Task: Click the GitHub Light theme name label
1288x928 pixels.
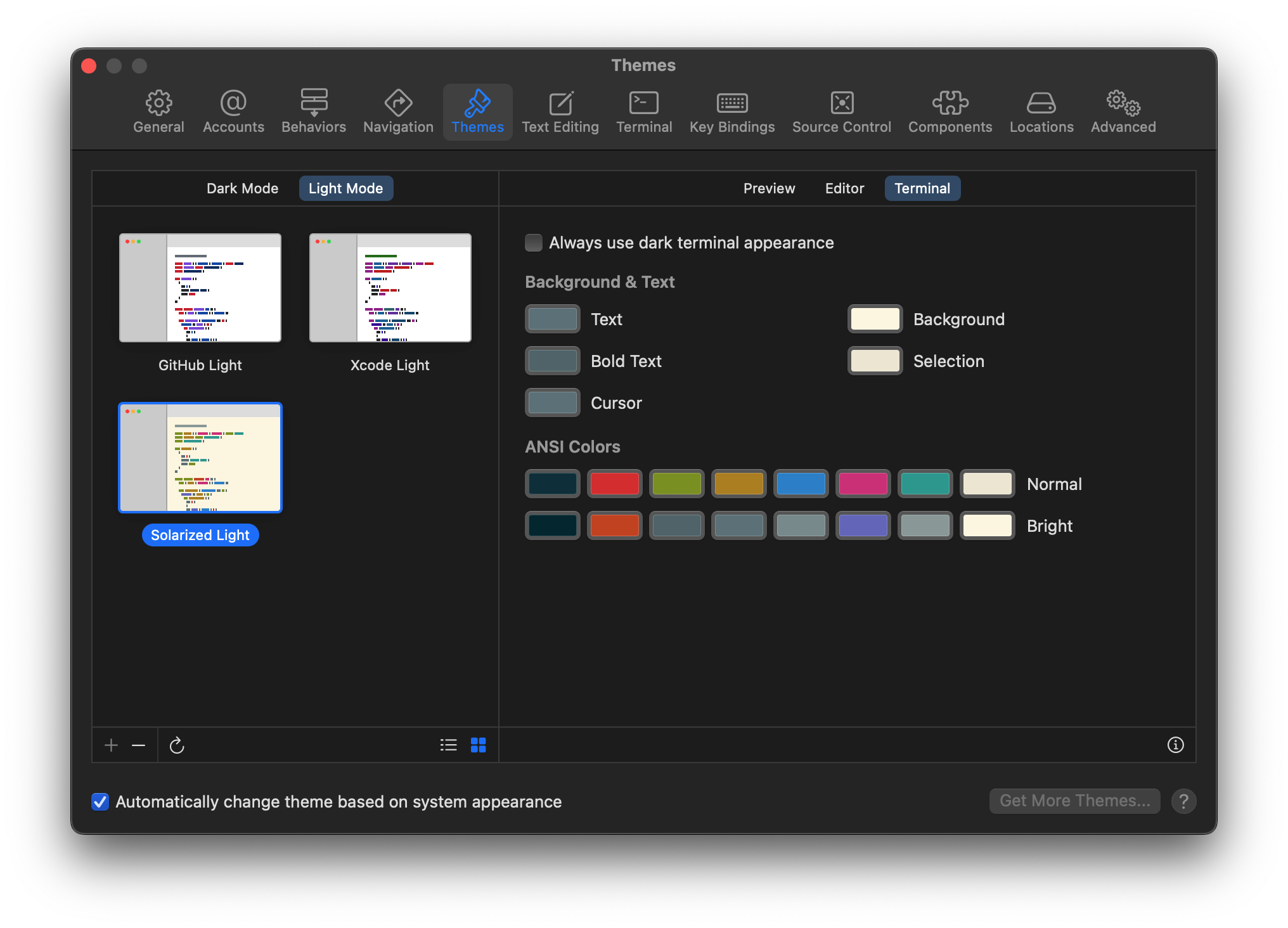Action: (x=200, y=365)
